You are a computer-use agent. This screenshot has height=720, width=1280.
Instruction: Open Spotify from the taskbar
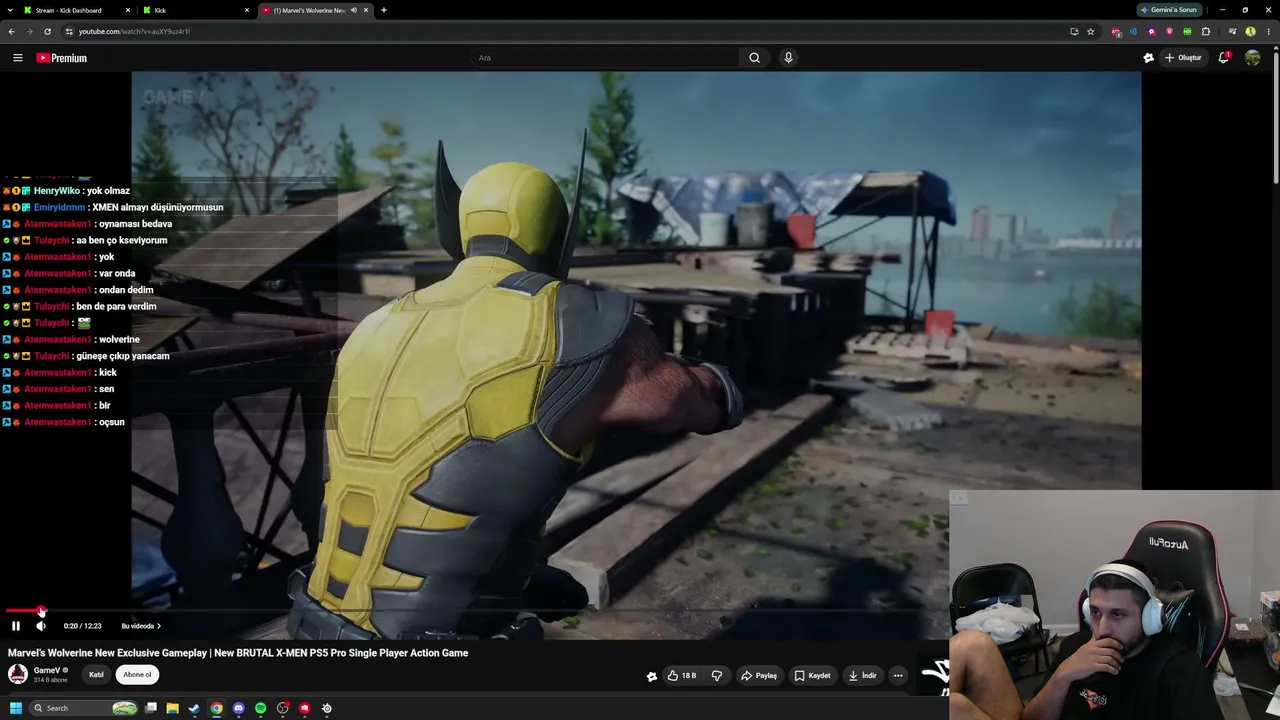pyautogui.click(x=261, y=708)
